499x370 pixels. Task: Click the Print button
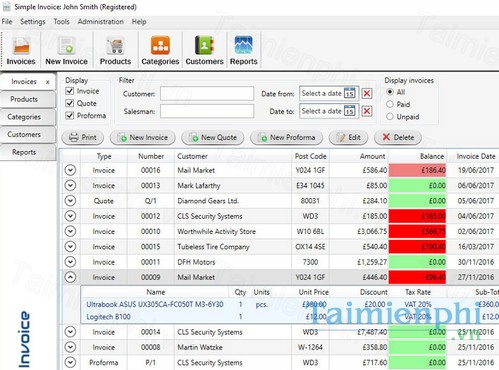click(83, 137)
